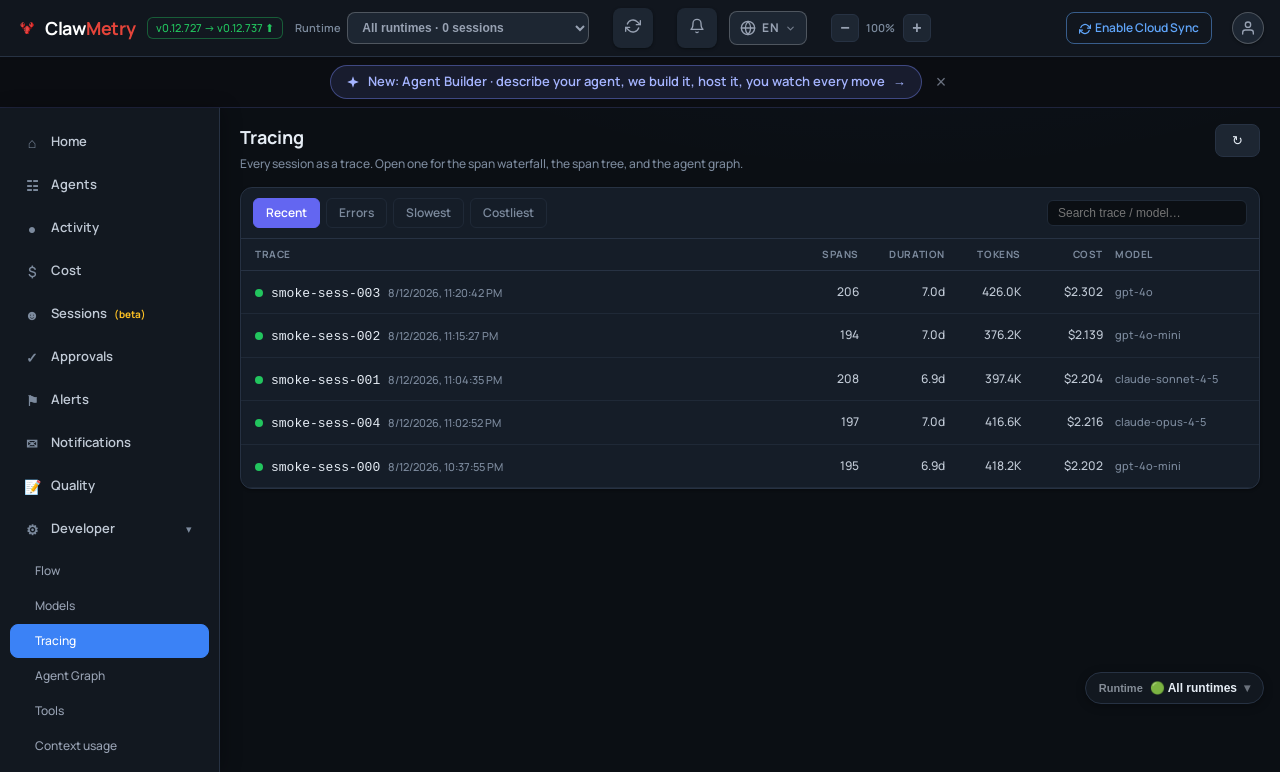
Task: Open Agent Graph under Developer
Action: [110, 676]
